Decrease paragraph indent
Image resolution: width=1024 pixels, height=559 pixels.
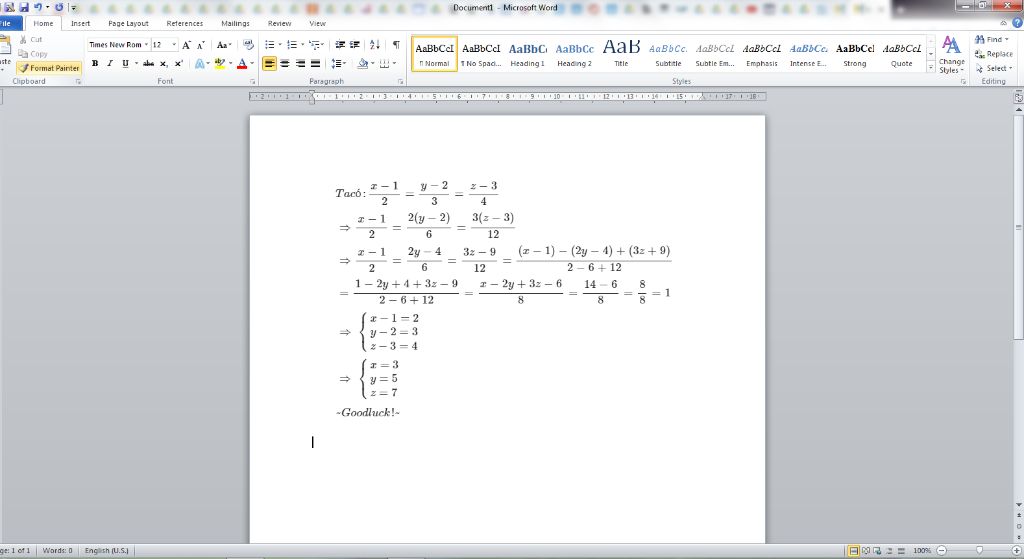click(x=340, y=45)
